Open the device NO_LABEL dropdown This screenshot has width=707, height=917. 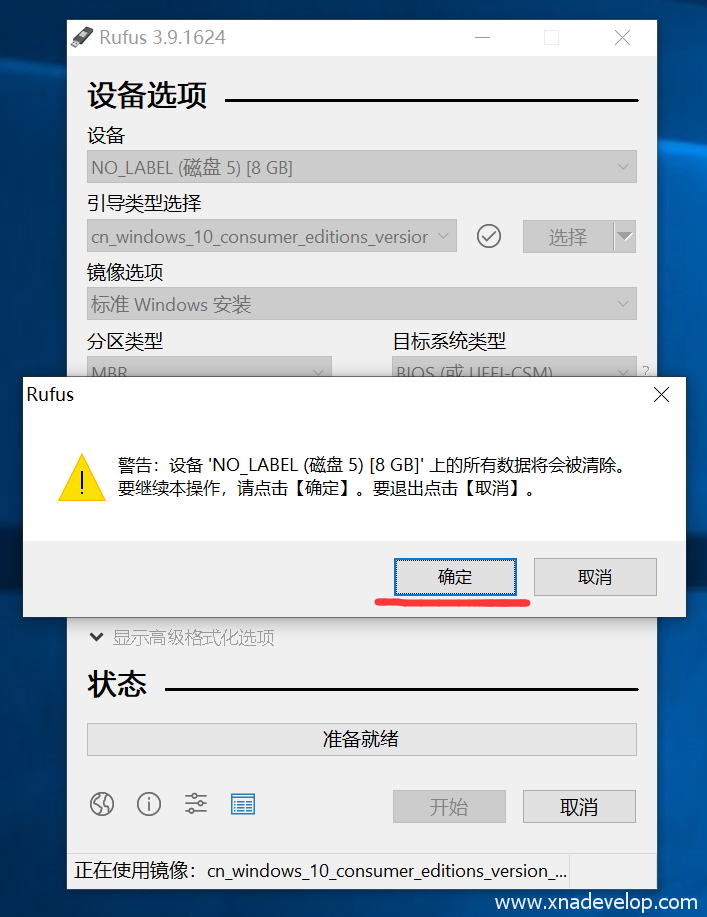point(361,167)
